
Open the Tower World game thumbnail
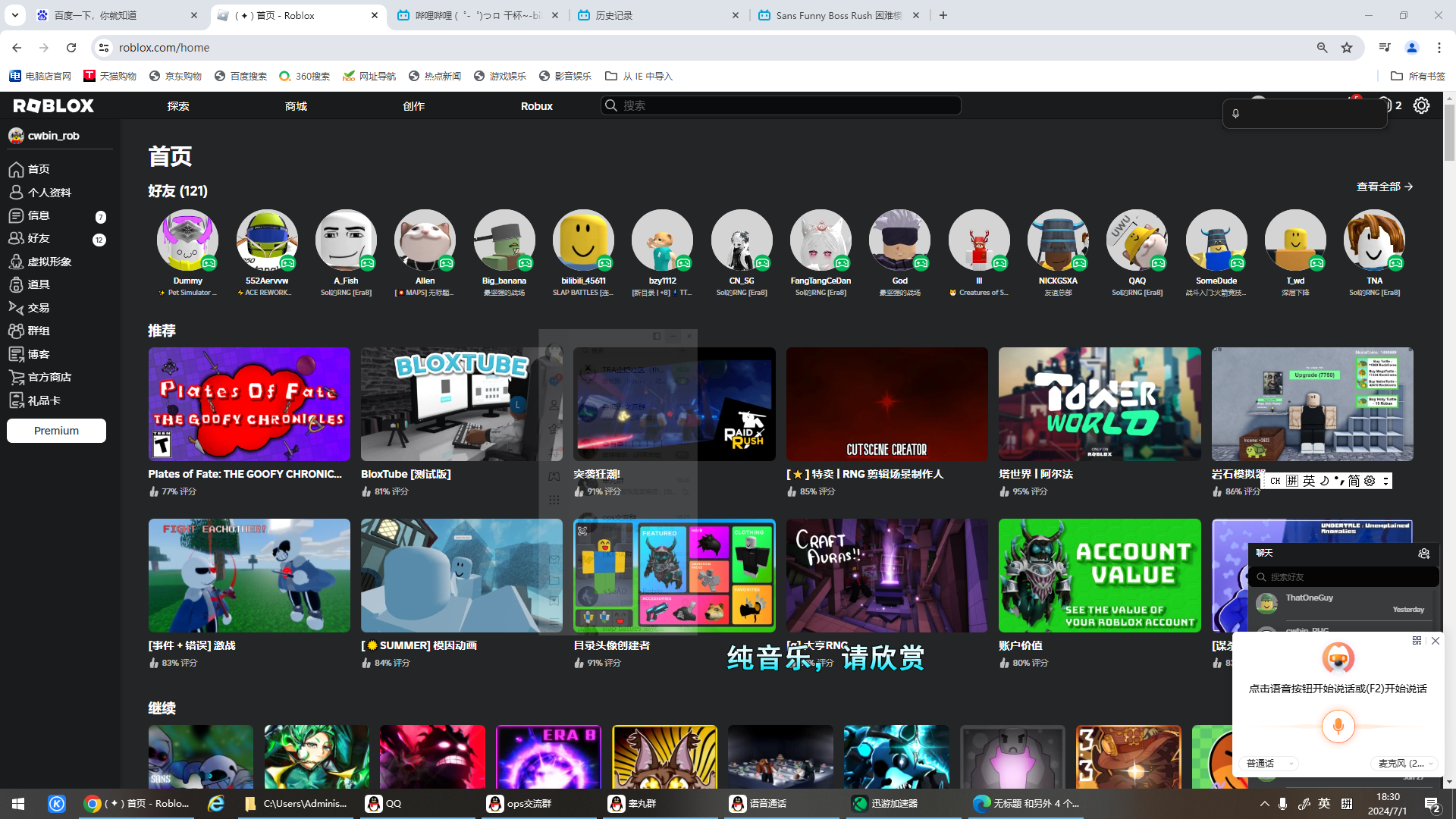tap(1100, 404)
